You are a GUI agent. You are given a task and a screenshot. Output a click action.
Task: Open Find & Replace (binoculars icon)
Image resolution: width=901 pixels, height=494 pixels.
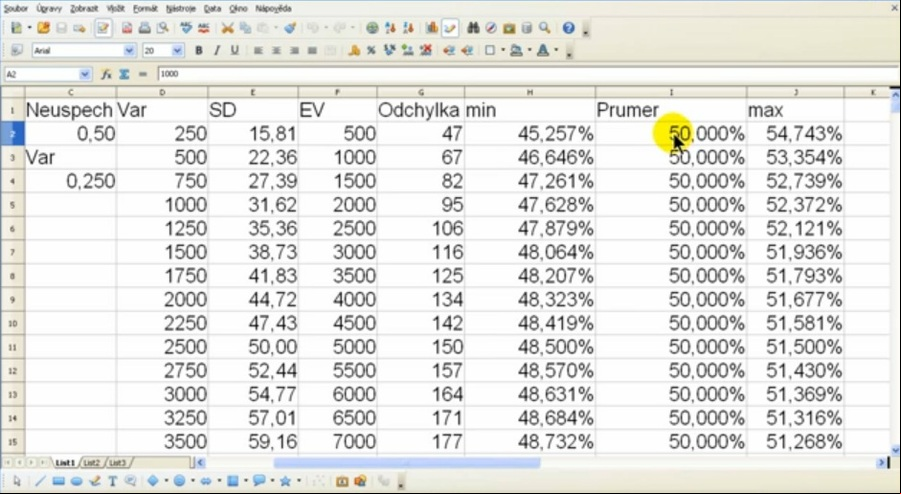(473, 28)
